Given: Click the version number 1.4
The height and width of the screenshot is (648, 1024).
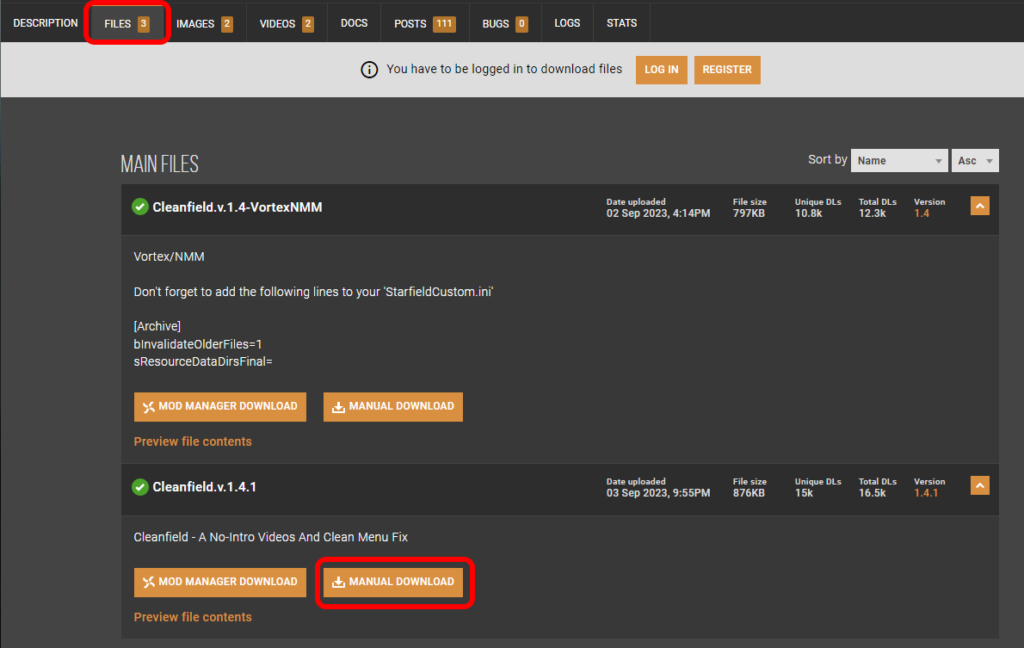Looking at the screenshot, I should point(921,214).
